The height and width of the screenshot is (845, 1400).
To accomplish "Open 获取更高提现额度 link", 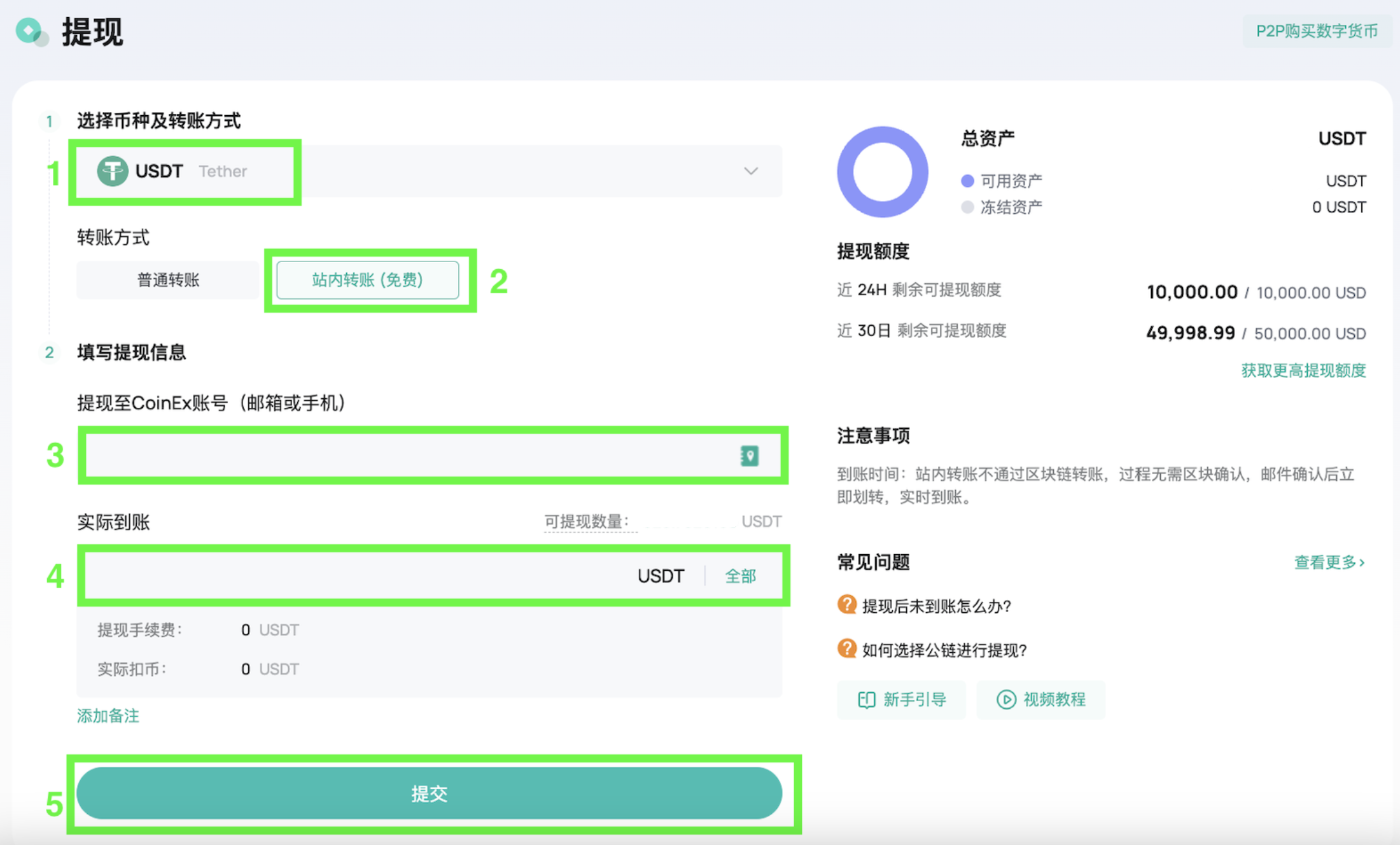I will click(1303, 370).
